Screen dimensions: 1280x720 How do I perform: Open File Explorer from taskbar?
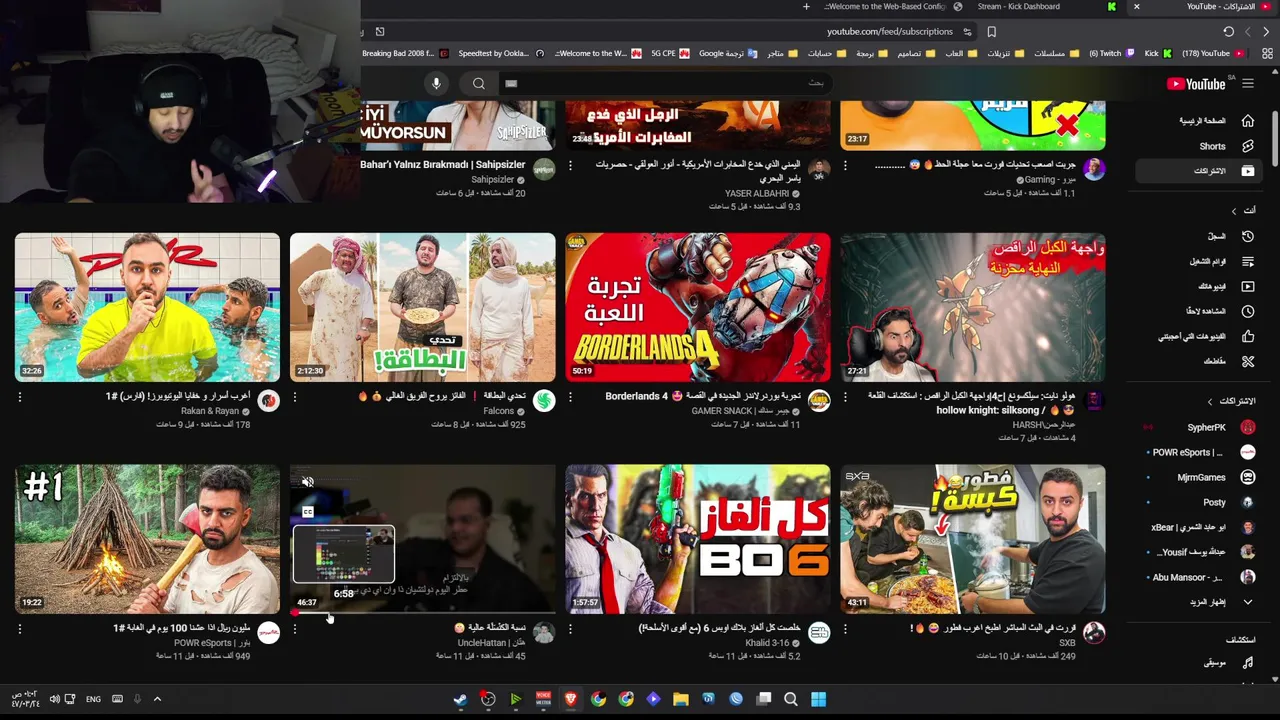tap(681, 699)
